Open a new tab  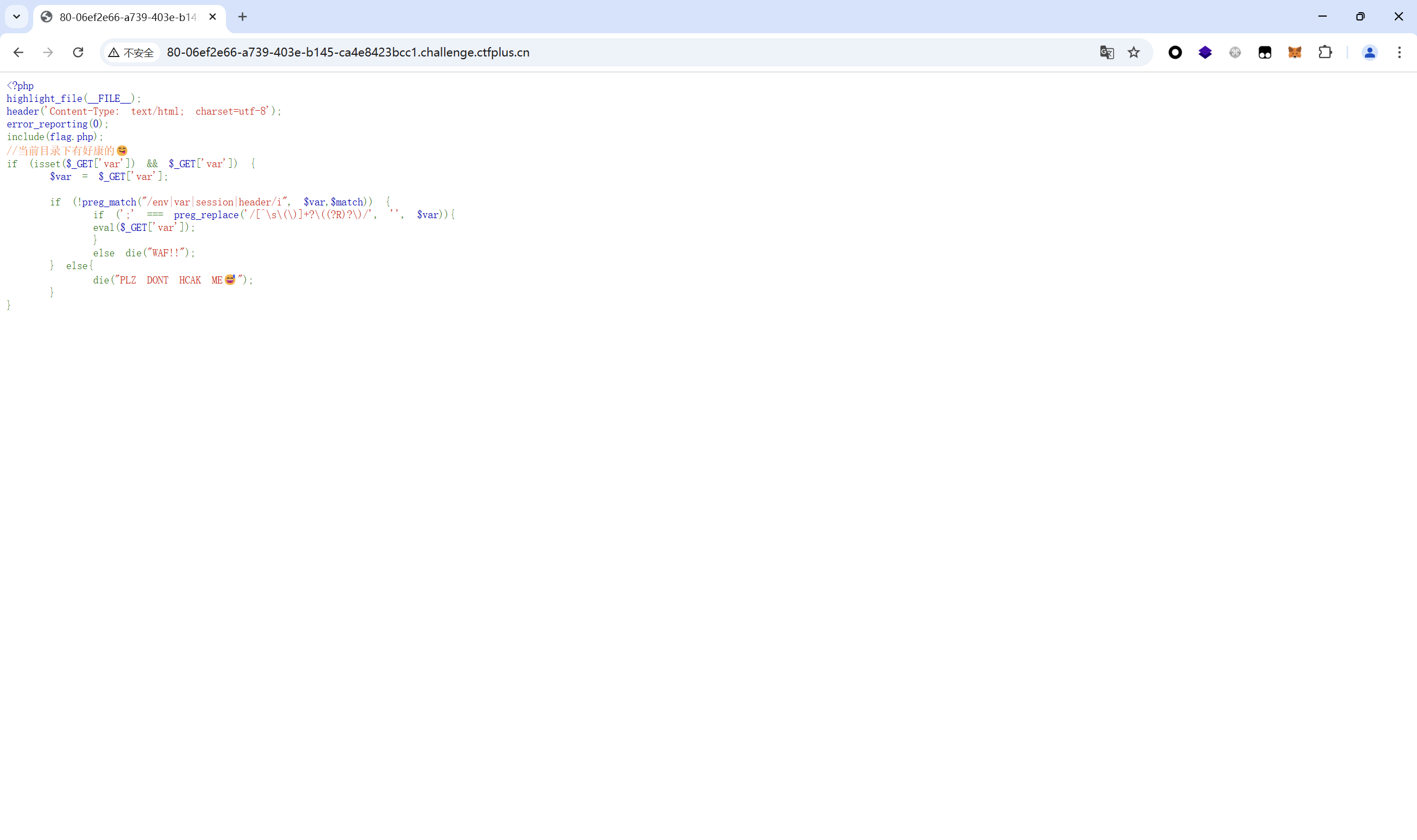[243, 17]
